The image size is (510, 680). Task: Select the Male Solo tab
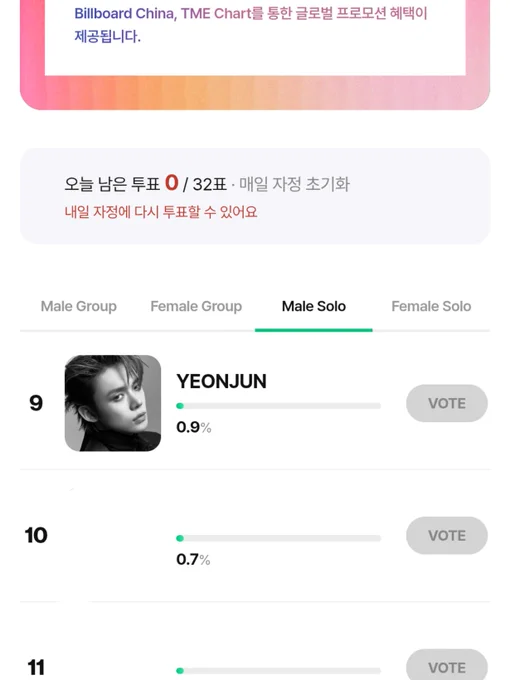point(314,306)
